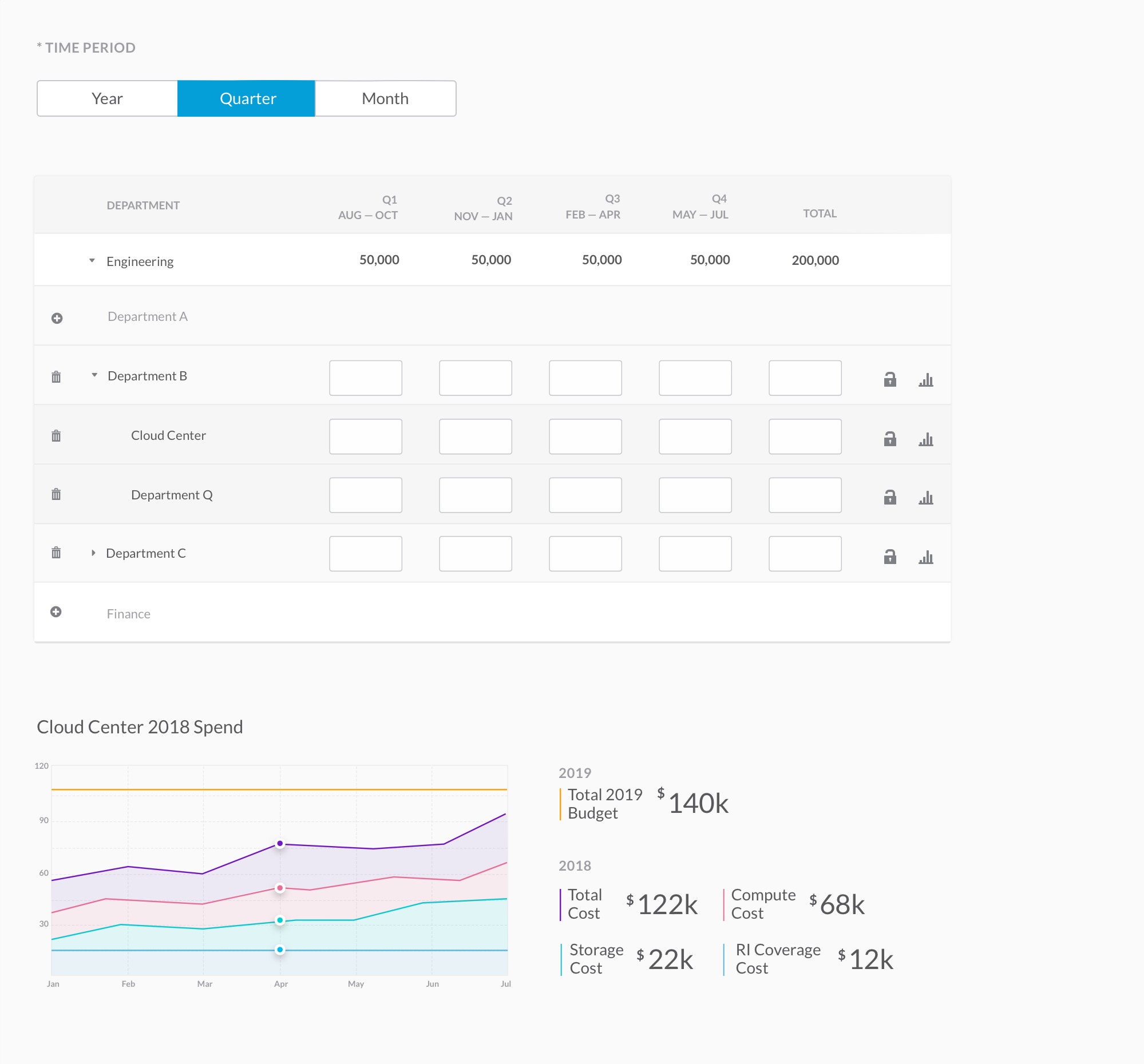Screen dimensions: 1144x1064
Task: Toggle lock for Department Q row
Action: 890,497
